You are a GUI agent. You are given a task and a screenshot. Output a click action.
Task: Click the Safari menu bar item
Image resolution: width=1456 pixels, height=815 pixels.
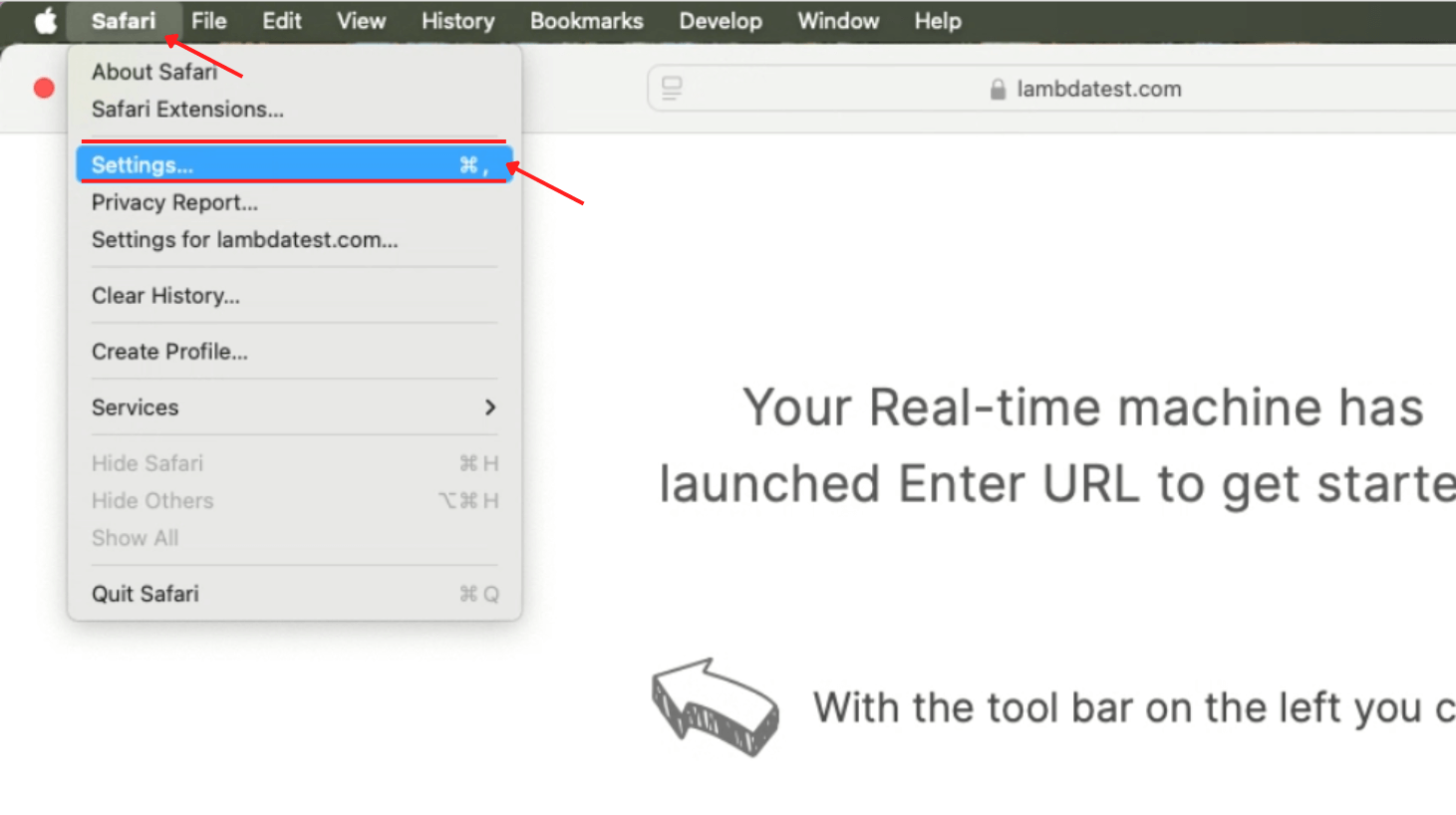pos(124,21)
